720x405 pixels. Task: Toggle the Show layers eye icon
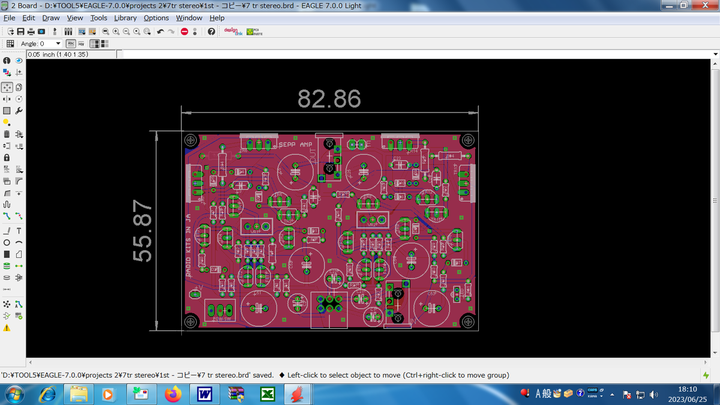[x=19, y=61]
